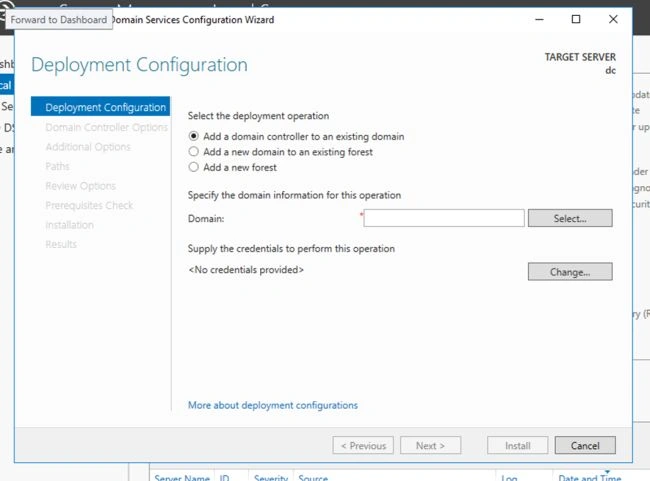650x481 pixels.
Task: Go to the Paths step
Action: point(57,166)
